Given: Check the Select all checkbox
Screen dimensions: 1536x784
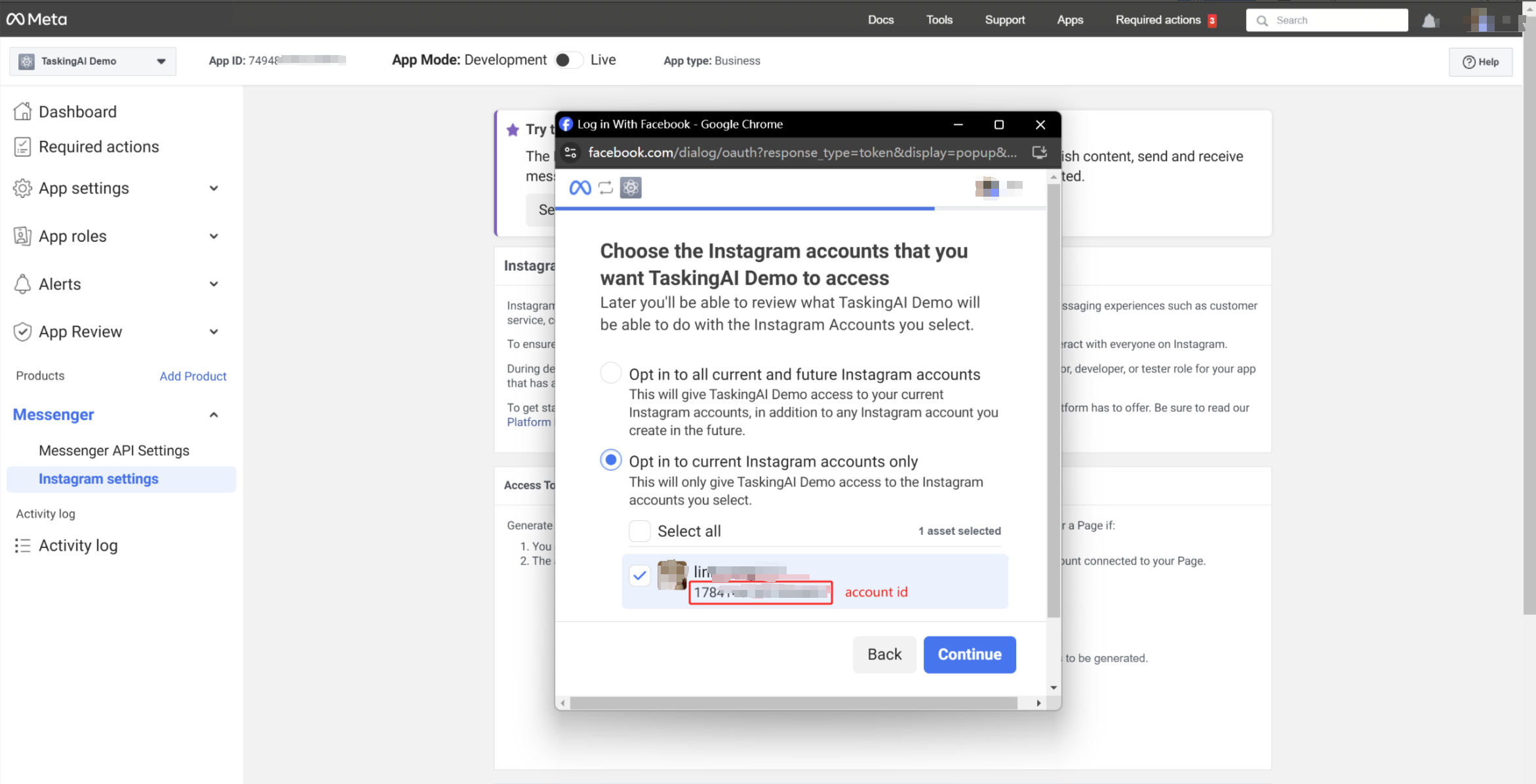Looking at the screenshot, I should pyautogui.click(x=640, y=531).
